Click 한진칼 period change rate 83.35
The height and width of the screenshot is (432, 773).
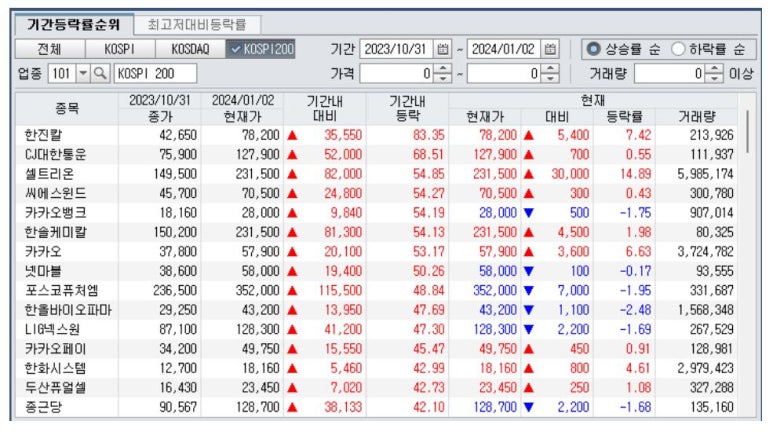(x=429, y=135)
